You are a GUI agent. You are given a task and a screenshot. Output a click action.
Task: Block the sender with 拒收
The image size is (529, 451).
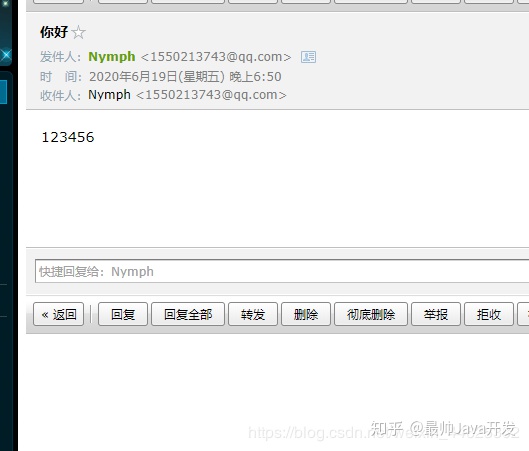(x=489, y=314)
